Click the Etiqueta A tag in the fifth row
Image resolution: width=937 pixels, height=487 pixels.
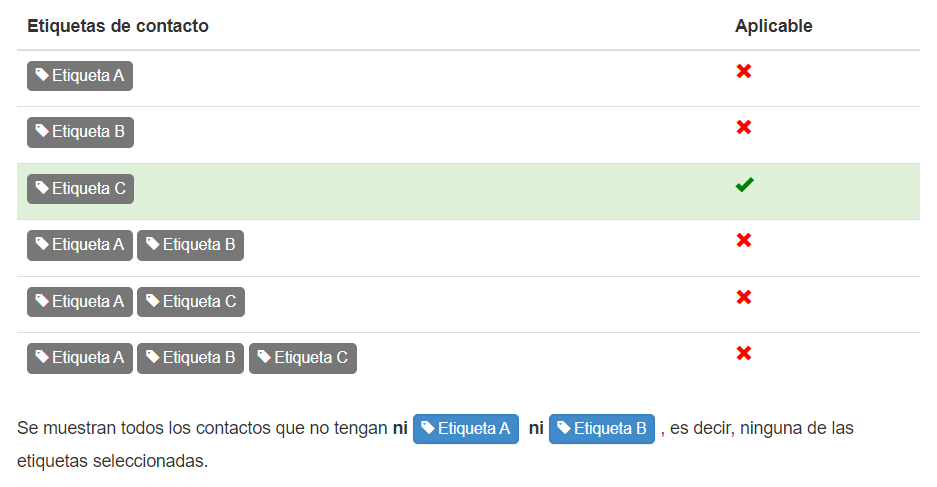[x=79, y=302]
